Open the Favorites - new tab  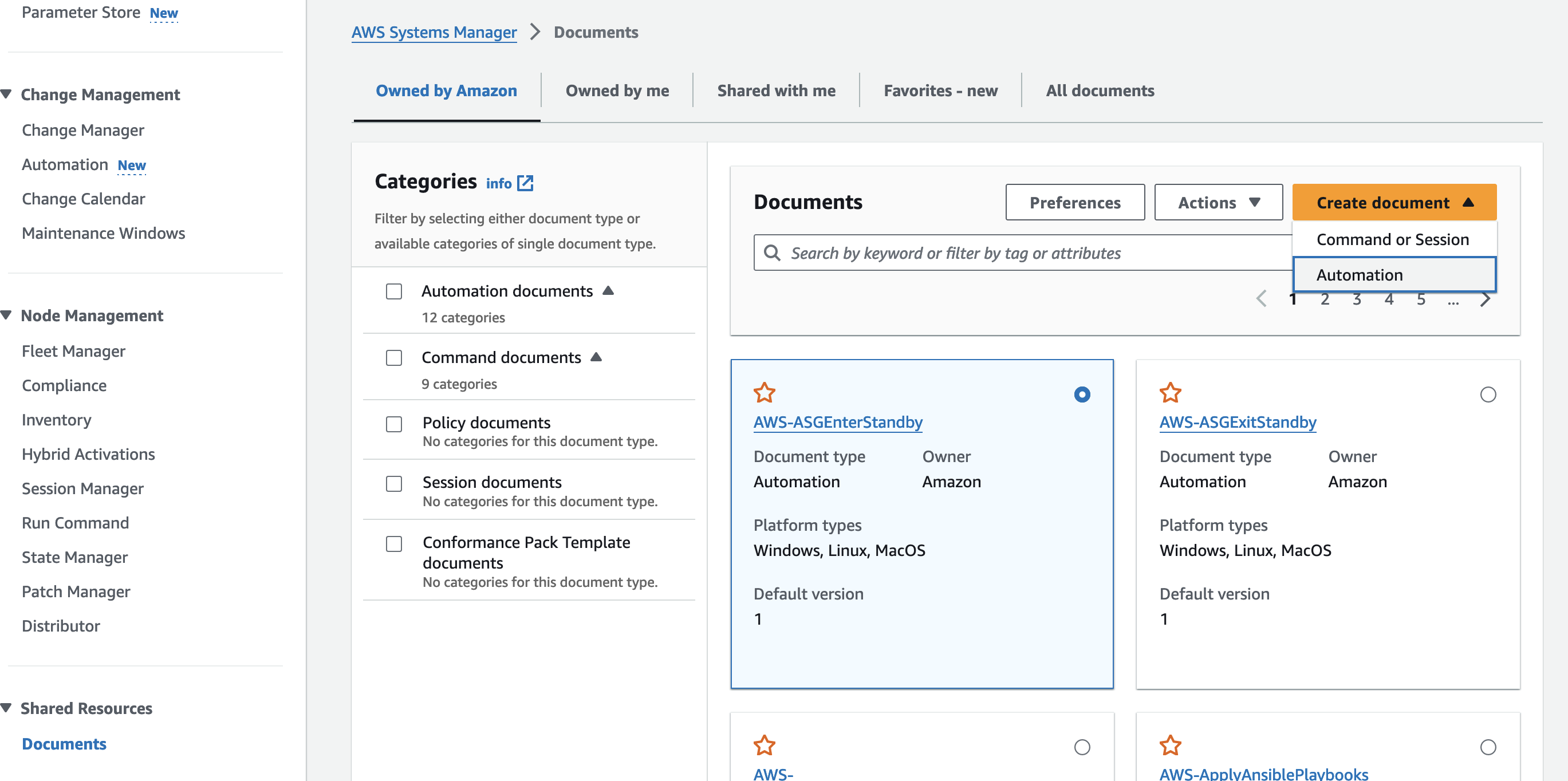tap(940, 90)
